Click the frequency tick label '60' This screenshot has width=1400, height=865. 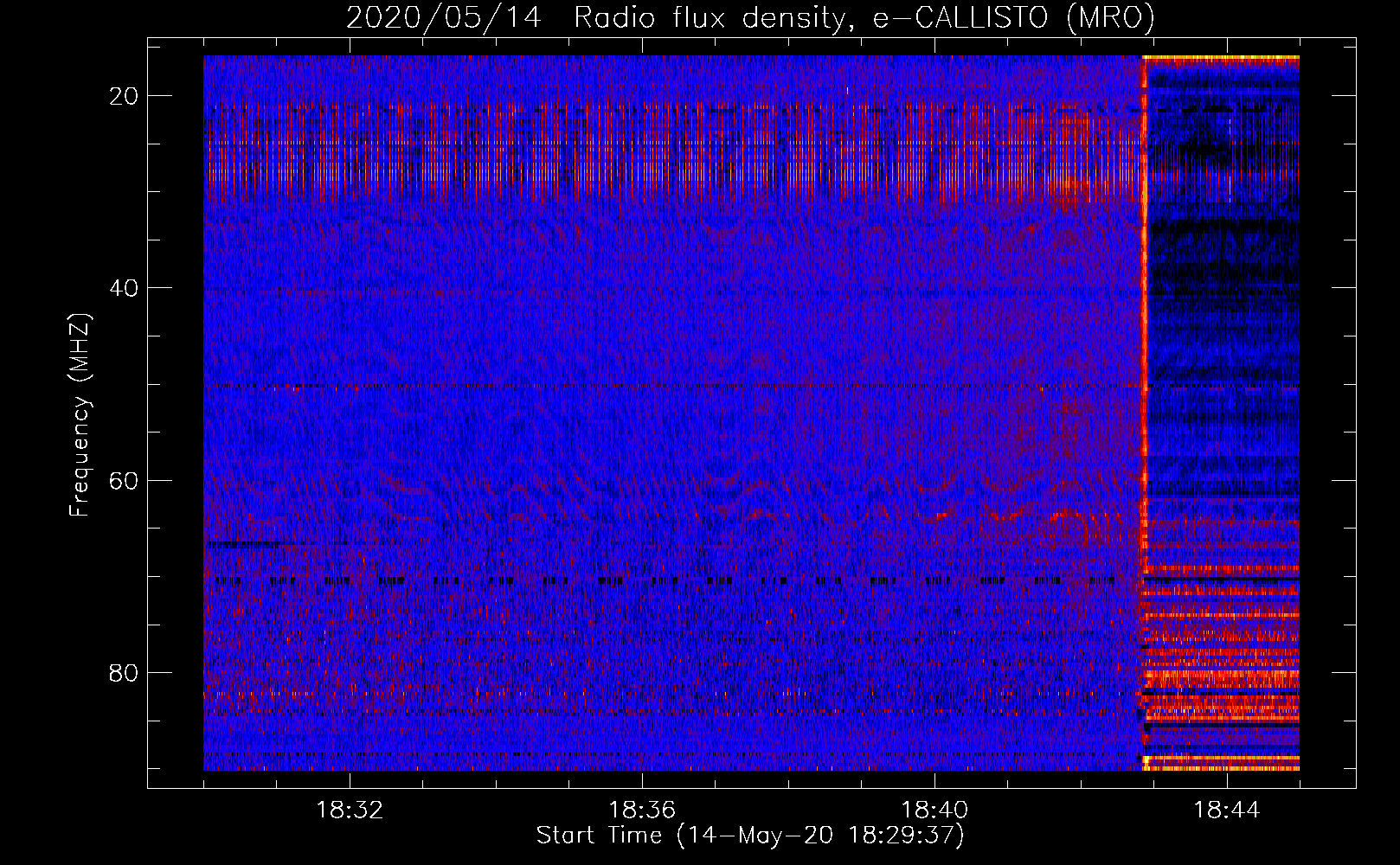coord(125,480)
